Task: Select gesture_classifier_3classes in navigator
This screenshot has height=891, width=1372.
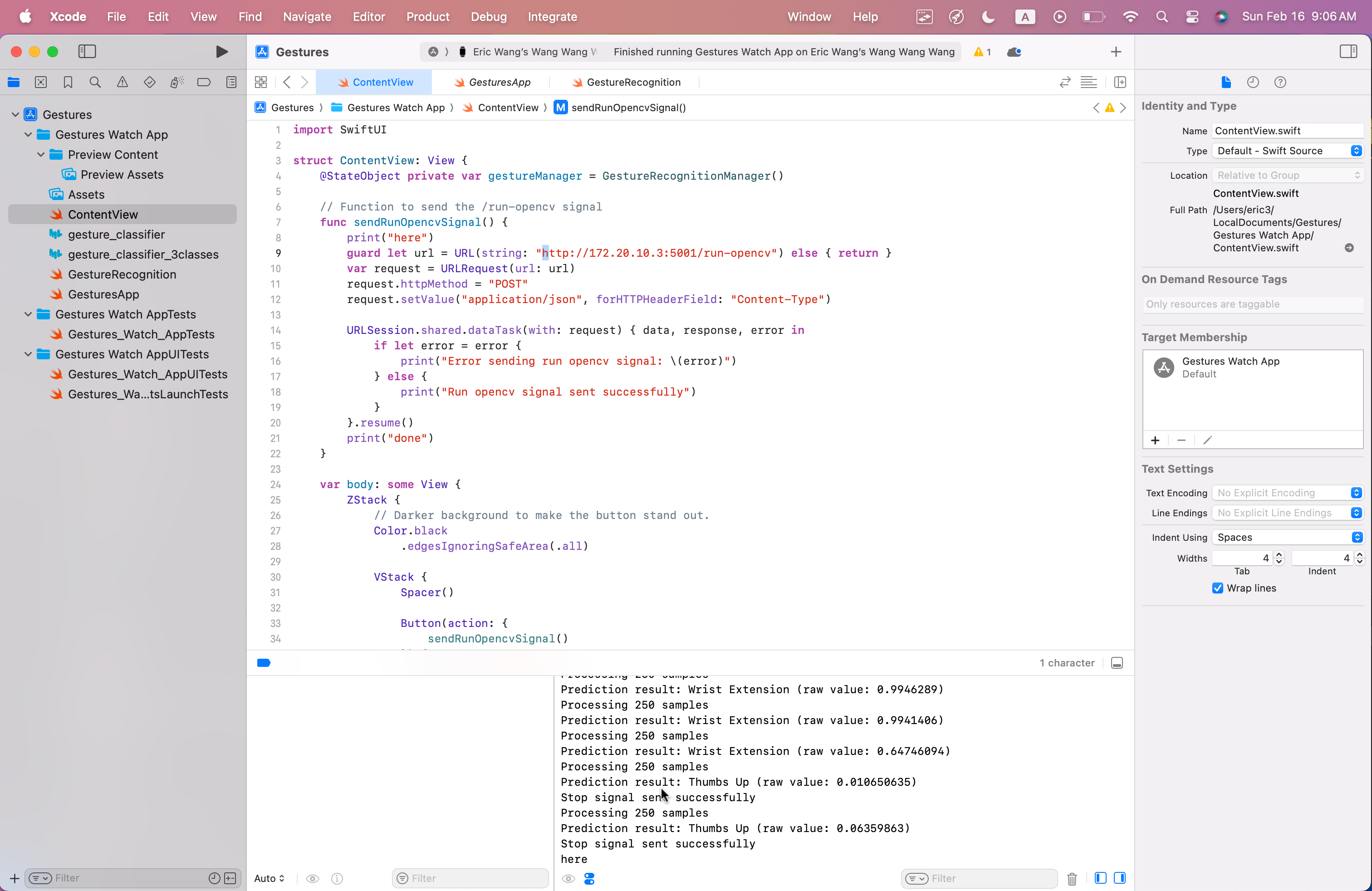Action: click(143, 254)
